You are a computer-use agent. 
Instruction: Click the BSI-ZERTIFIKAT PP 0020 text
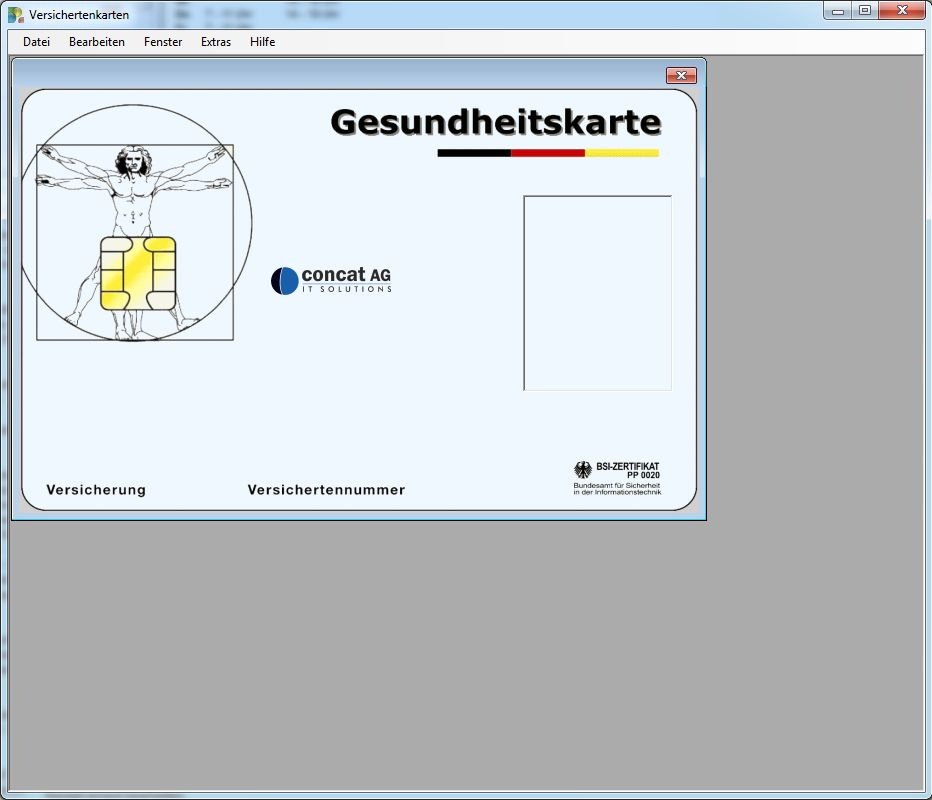click(x=628, y=470)
